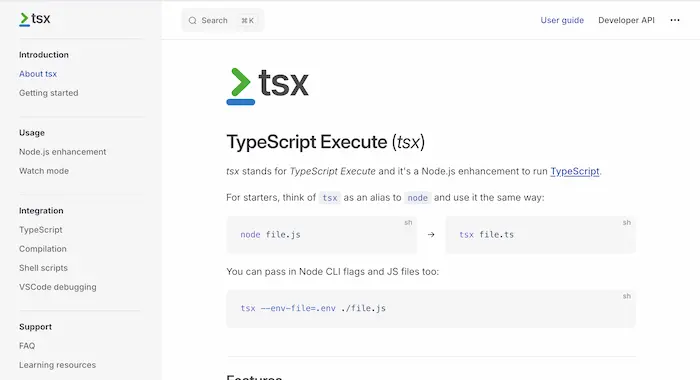Open the Shell scripts page
700x380 pixels.
coord(43,268)
